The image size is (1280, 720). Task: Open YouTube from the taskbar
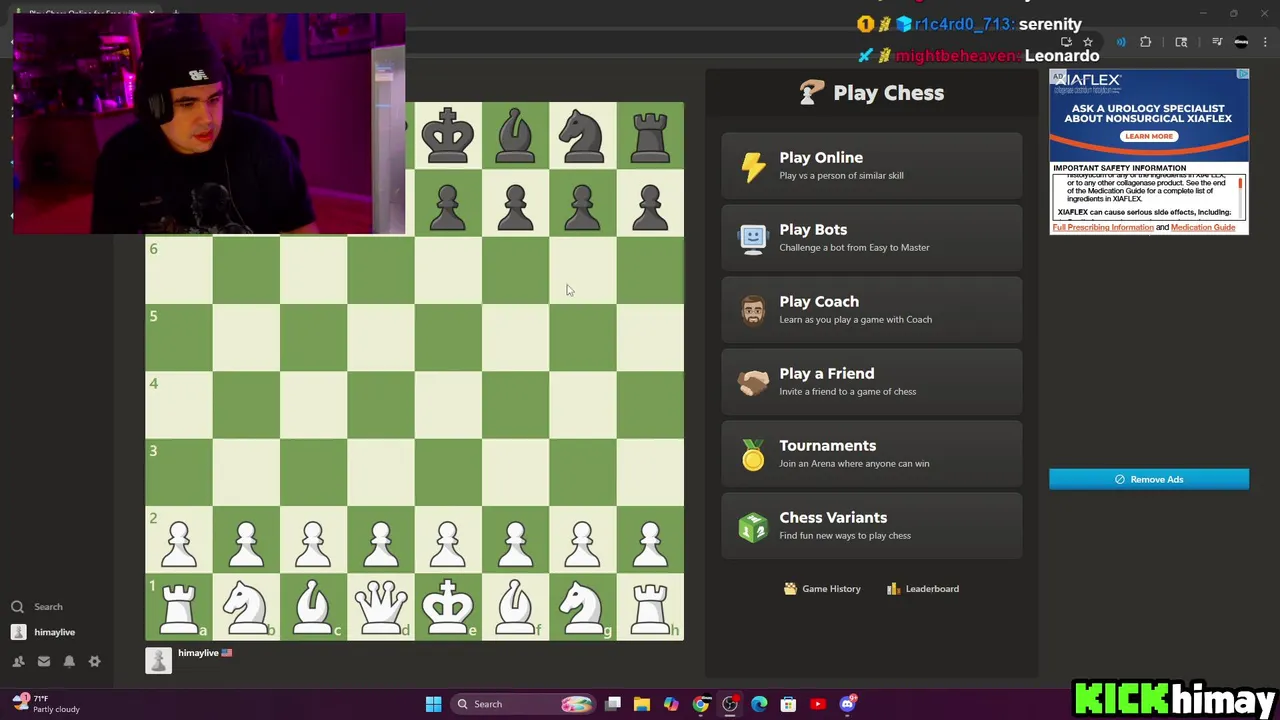tap(818, 704)
